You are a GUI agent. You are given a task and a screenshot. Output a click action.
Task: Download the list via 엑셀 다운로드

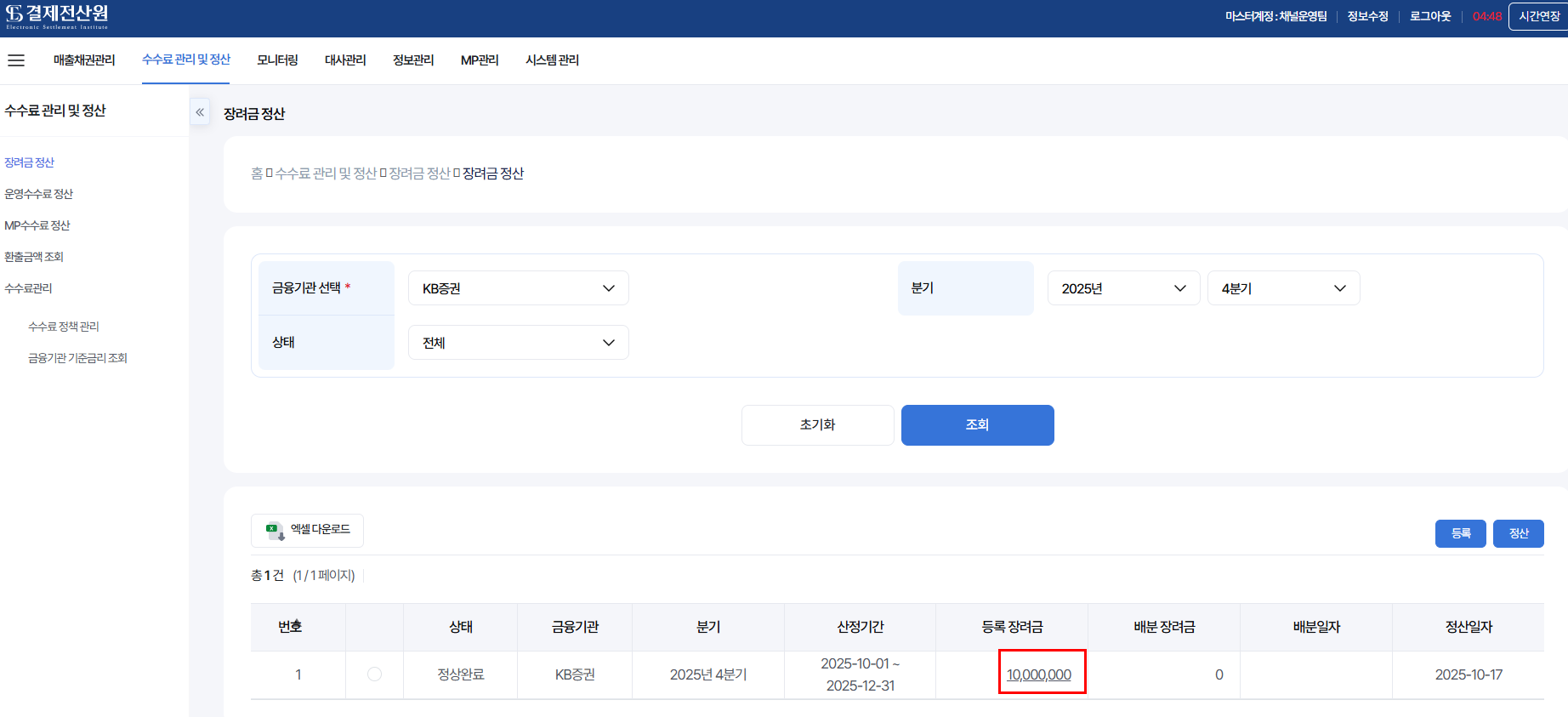coord(307,531)
